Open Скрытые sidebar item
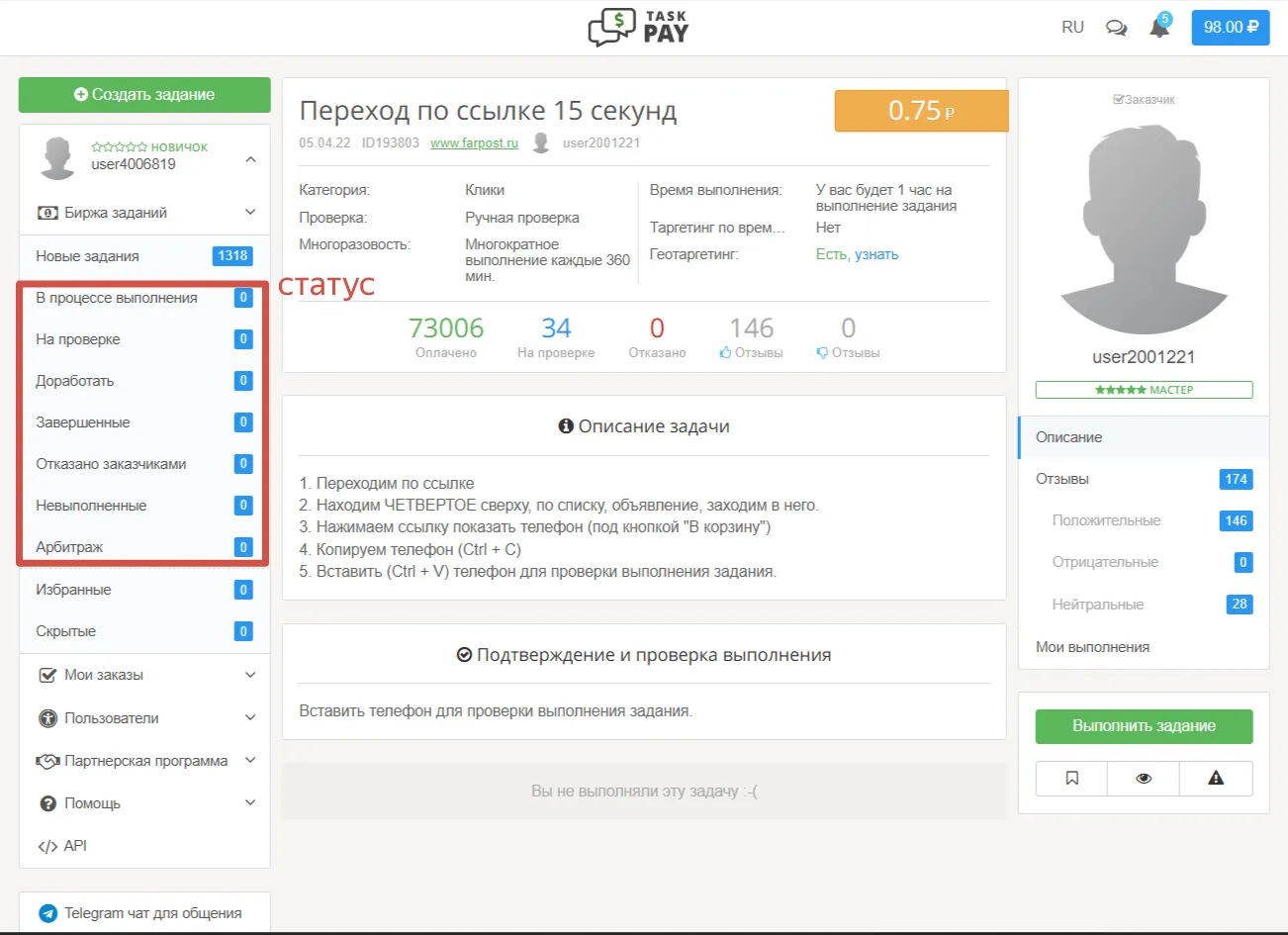The height and width of the screenshot is (935, 1288). tap(144, 631)
